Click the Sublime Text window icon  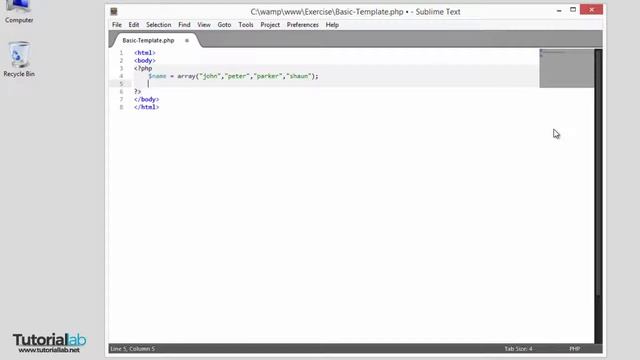tap(114, 11)
